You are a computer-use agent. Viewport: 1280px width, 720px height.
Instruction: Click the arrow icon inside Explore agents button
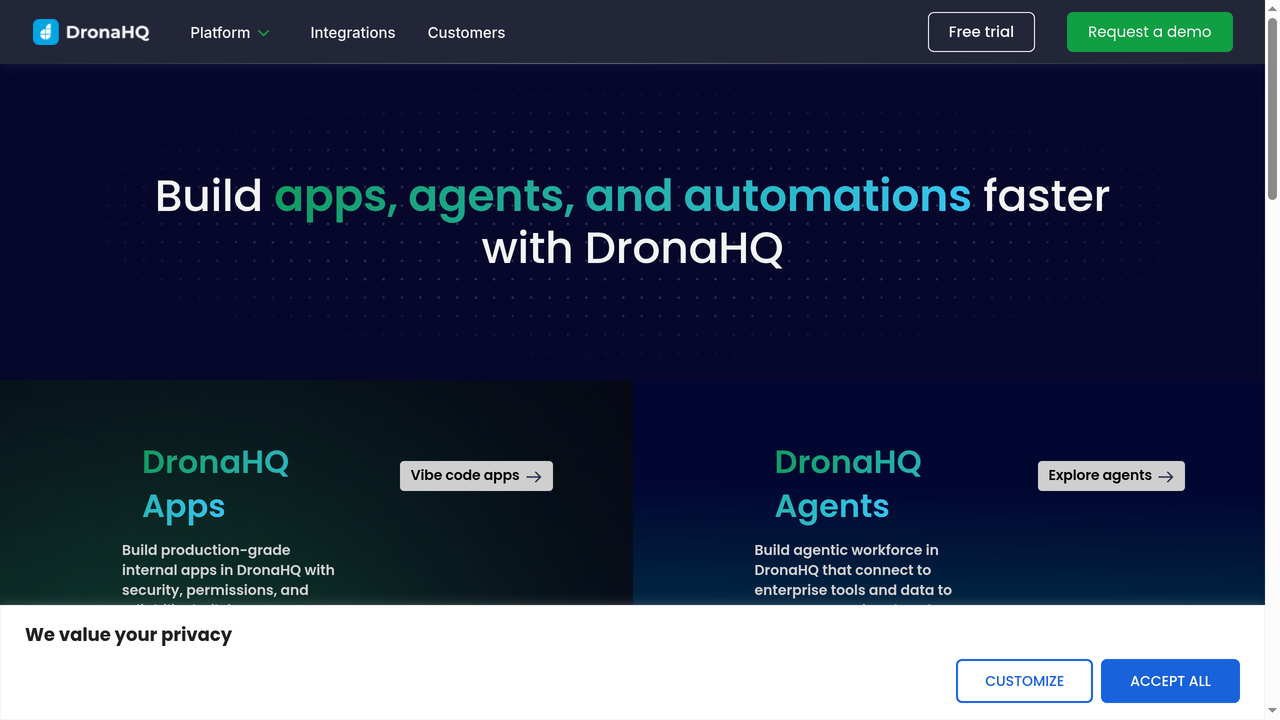(x=1166, y=476)
